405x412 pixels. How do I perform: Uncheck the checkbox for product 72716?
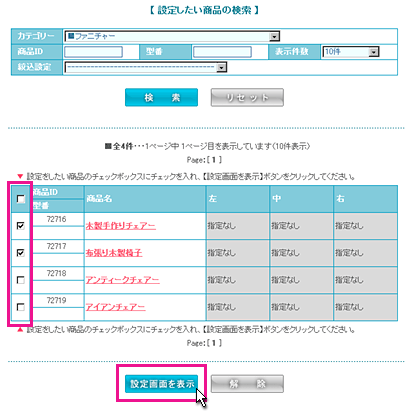[21, 226]
